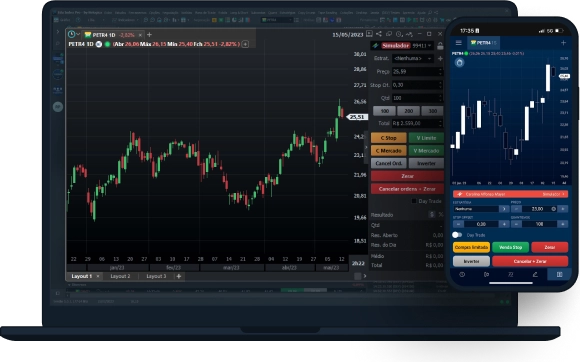Click the yellow Compra limitada button on phone
This screenshot has width=580, height=362.
(472, 247)
